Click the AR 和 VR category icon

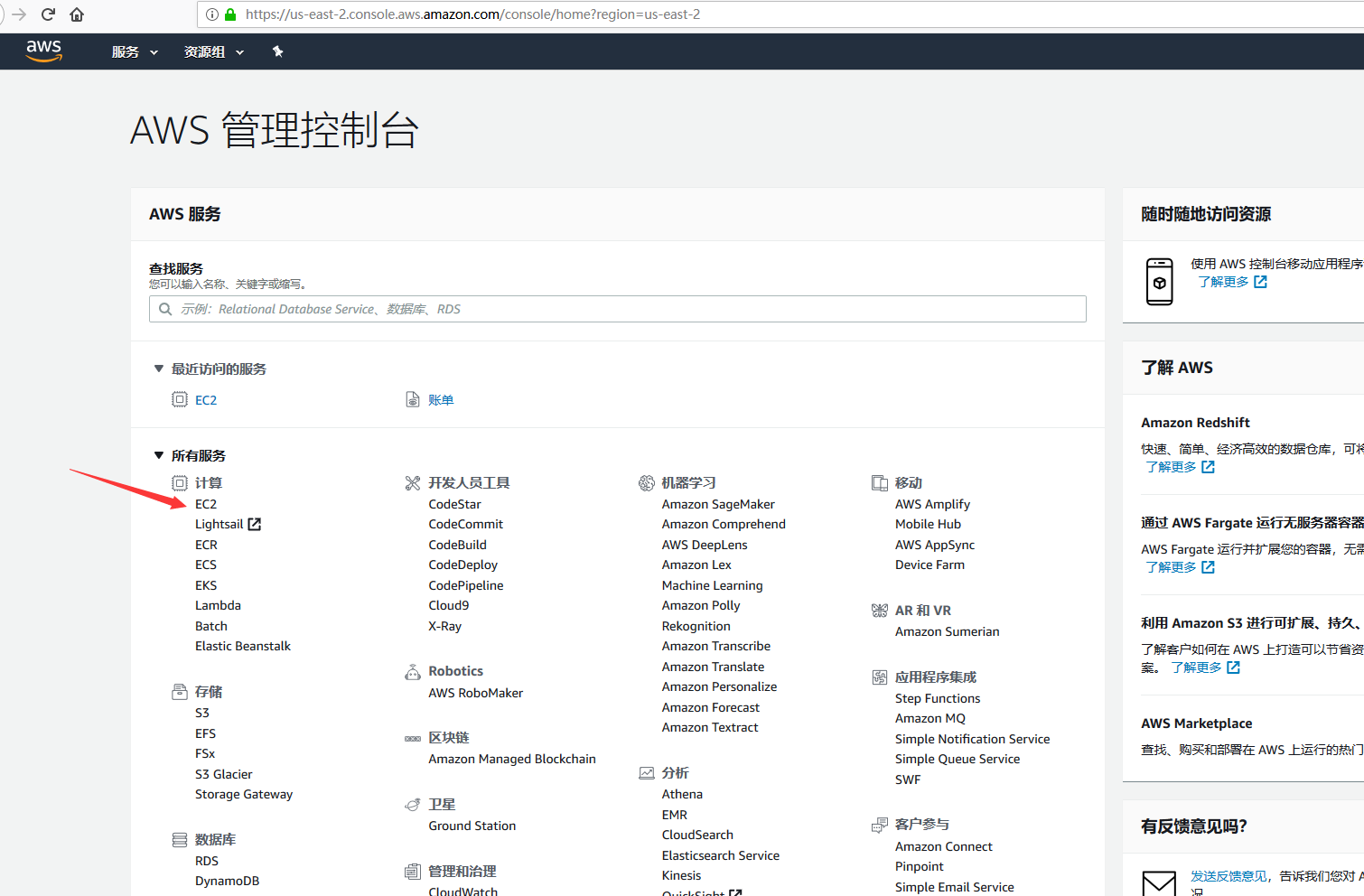[879, 611]
